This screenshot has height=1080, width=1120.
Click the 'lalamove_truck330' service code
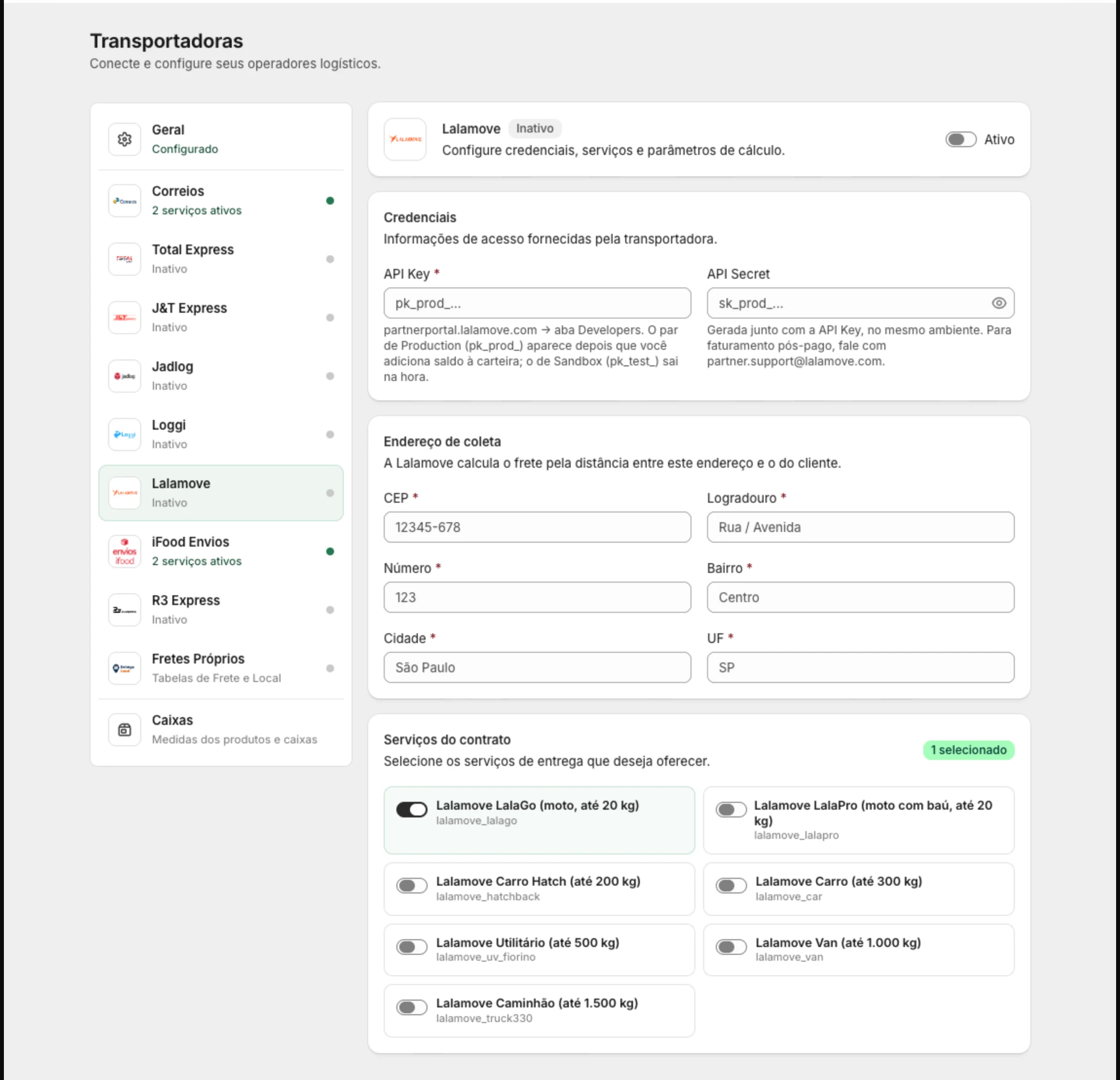[484, 1018]
